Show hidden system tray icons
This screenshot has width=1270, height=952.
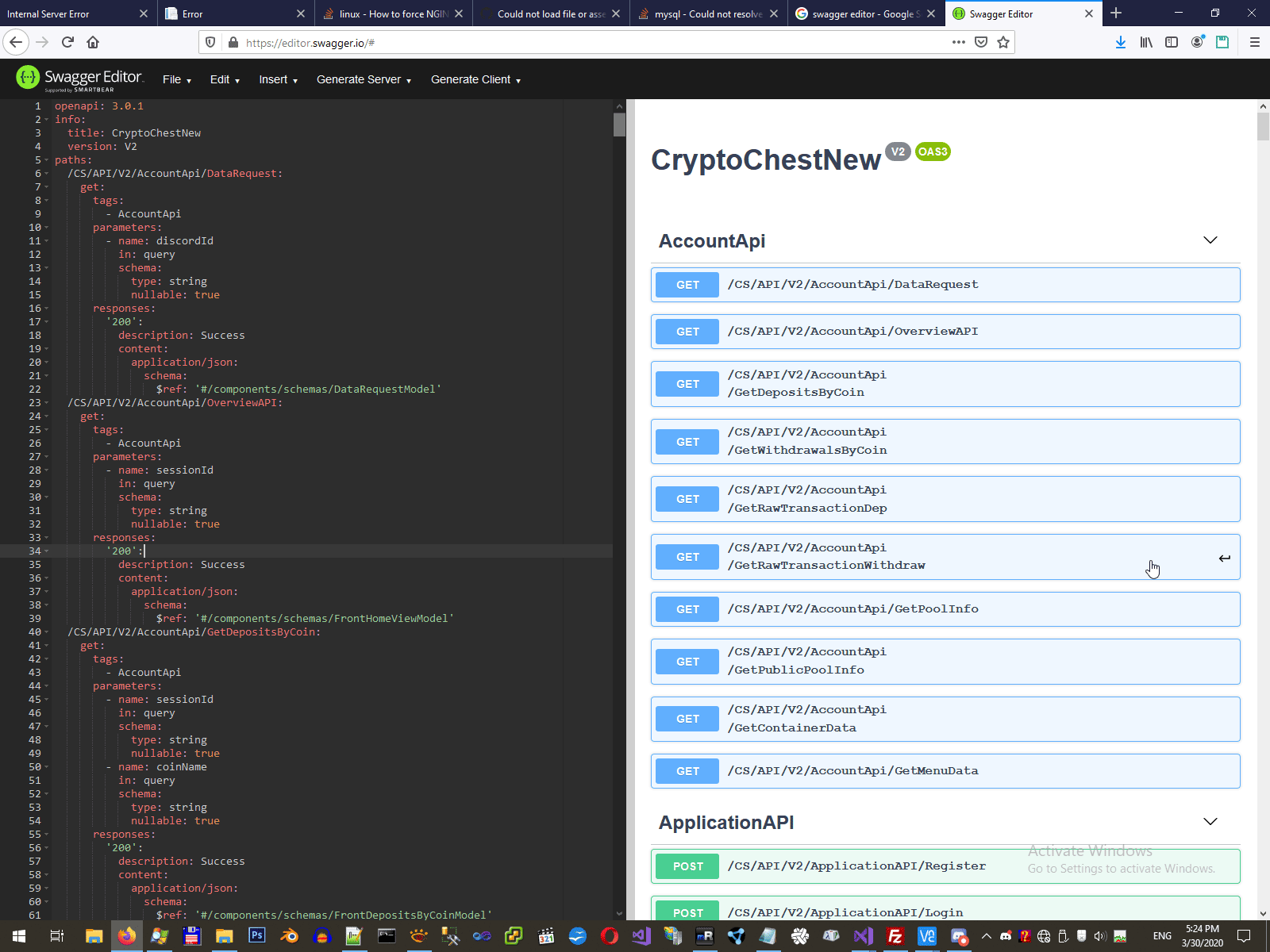coord(987,936)
